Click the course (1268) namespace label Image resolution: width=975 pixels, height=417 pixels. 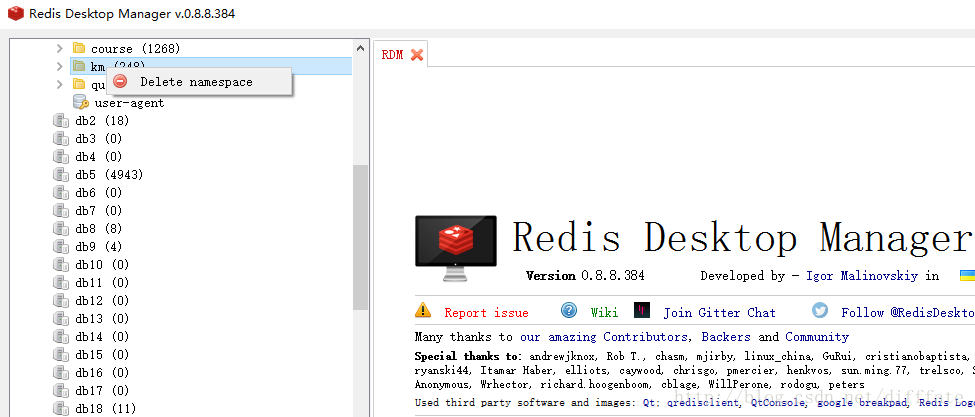pos(136,48)
